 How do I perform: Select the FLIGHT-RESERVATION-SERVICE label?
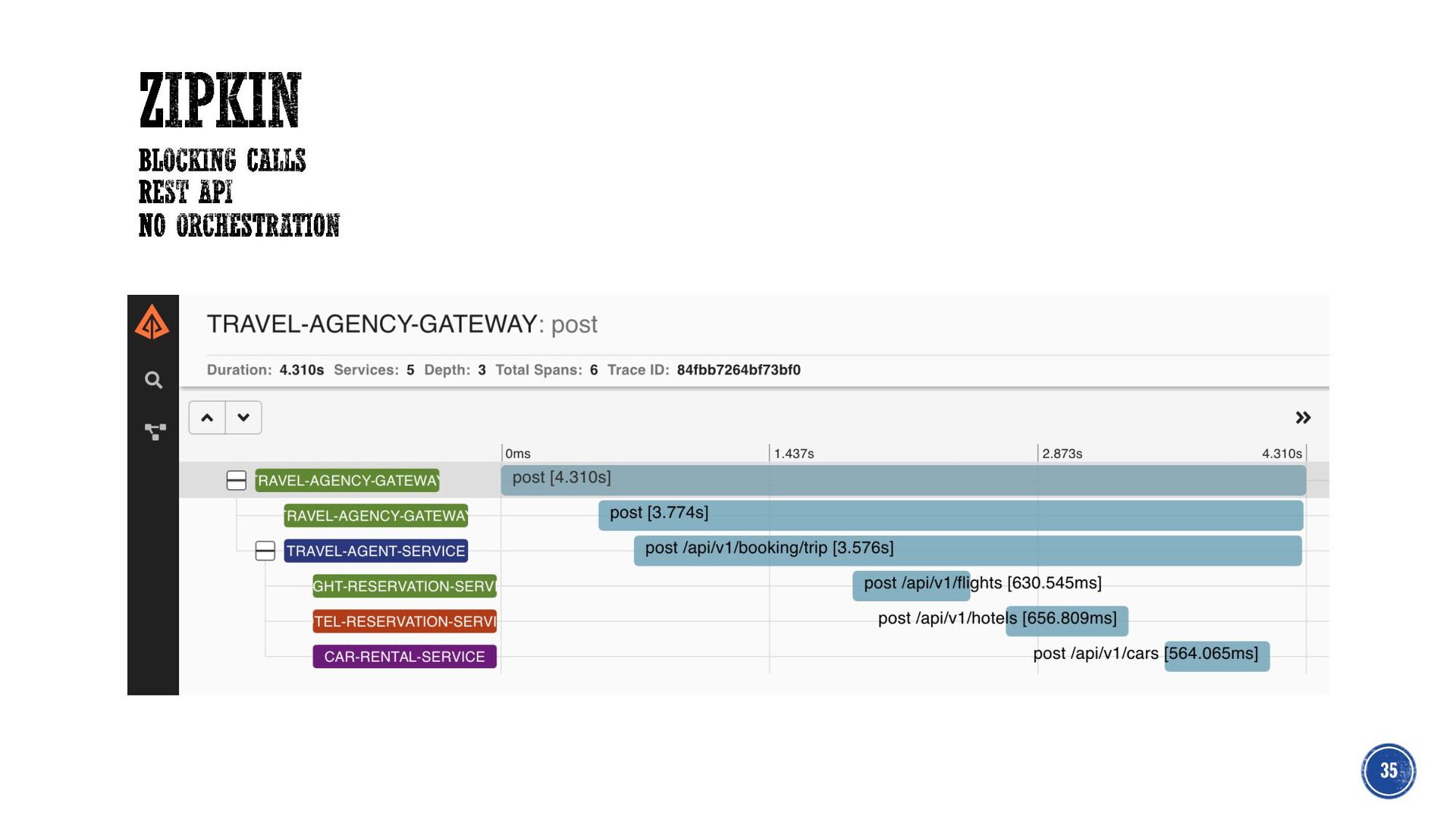coord(405,586)
